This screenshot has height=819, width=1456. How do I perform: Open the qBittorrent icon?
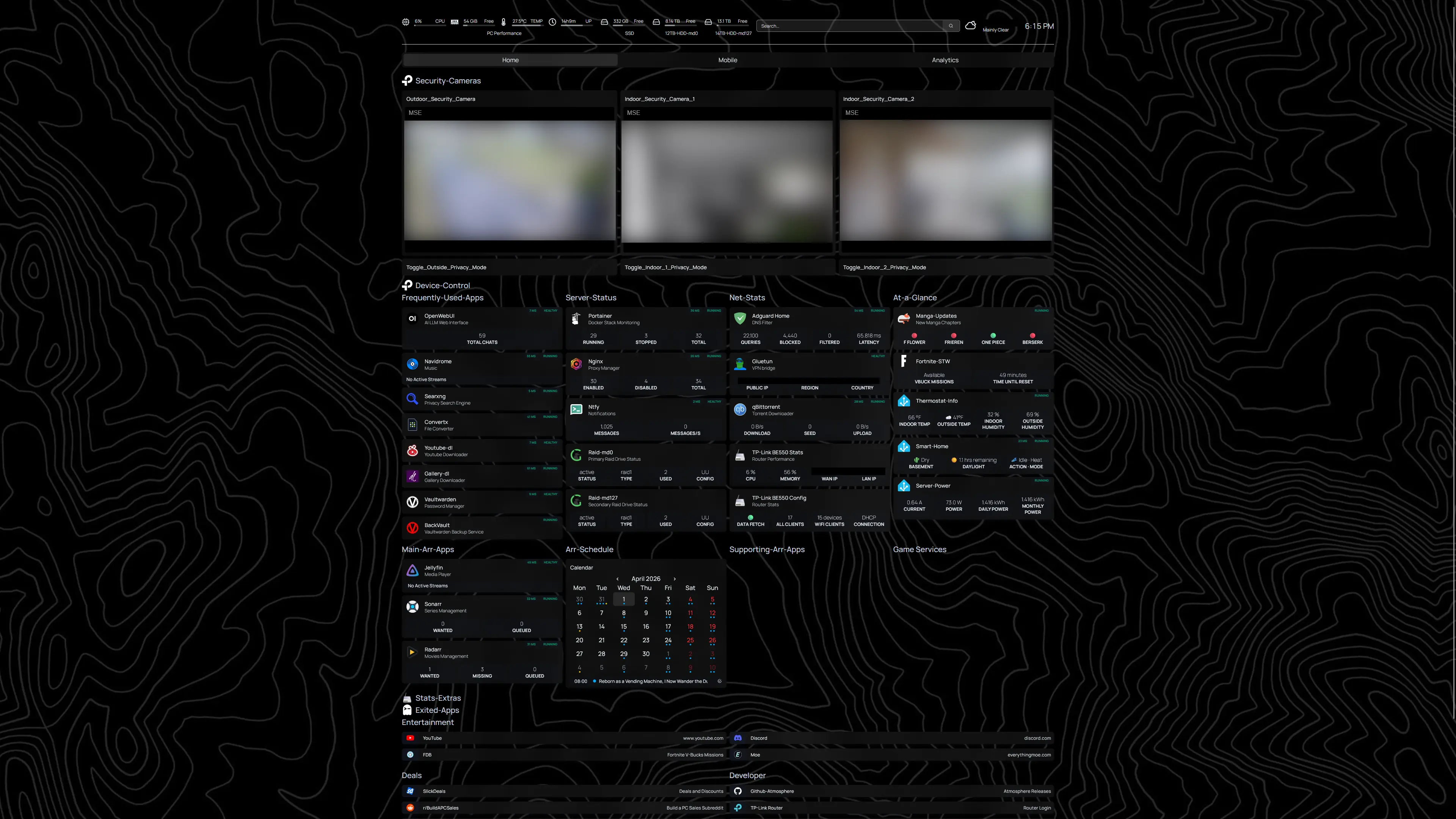[x=740, y=410]
